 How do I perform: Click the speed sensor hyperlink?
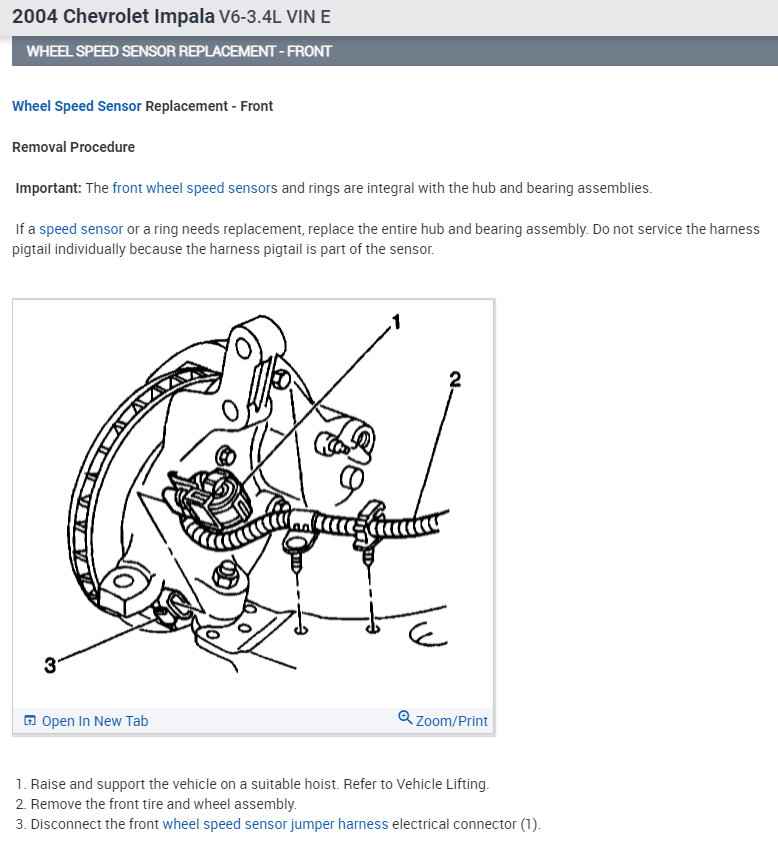pyautogui.click(x=81, y=229)
